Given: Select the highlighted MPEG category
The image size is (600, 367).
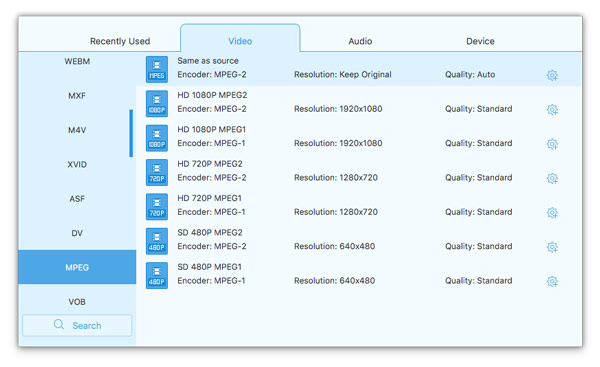Looking at the screenshot, I should tap(77, 267).
